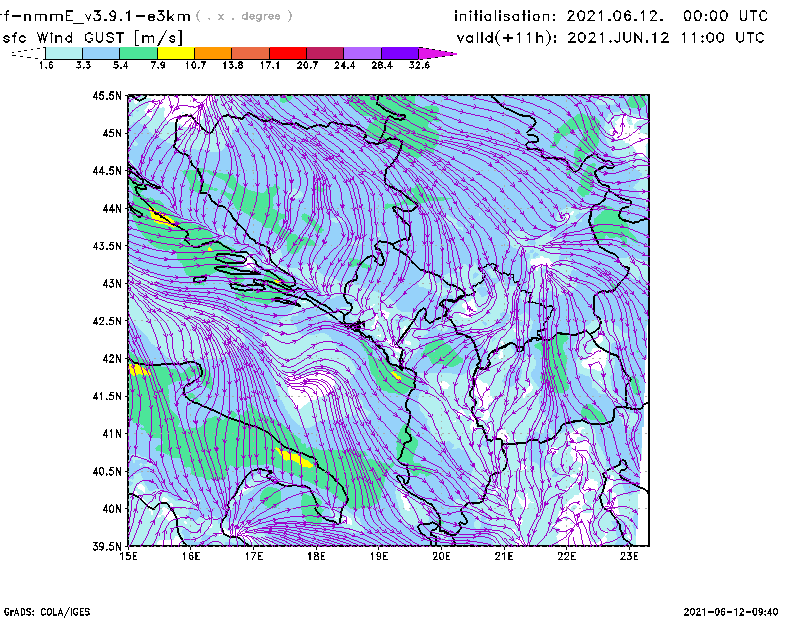
Task: Click the 43N latitude label
Action: 112,283
